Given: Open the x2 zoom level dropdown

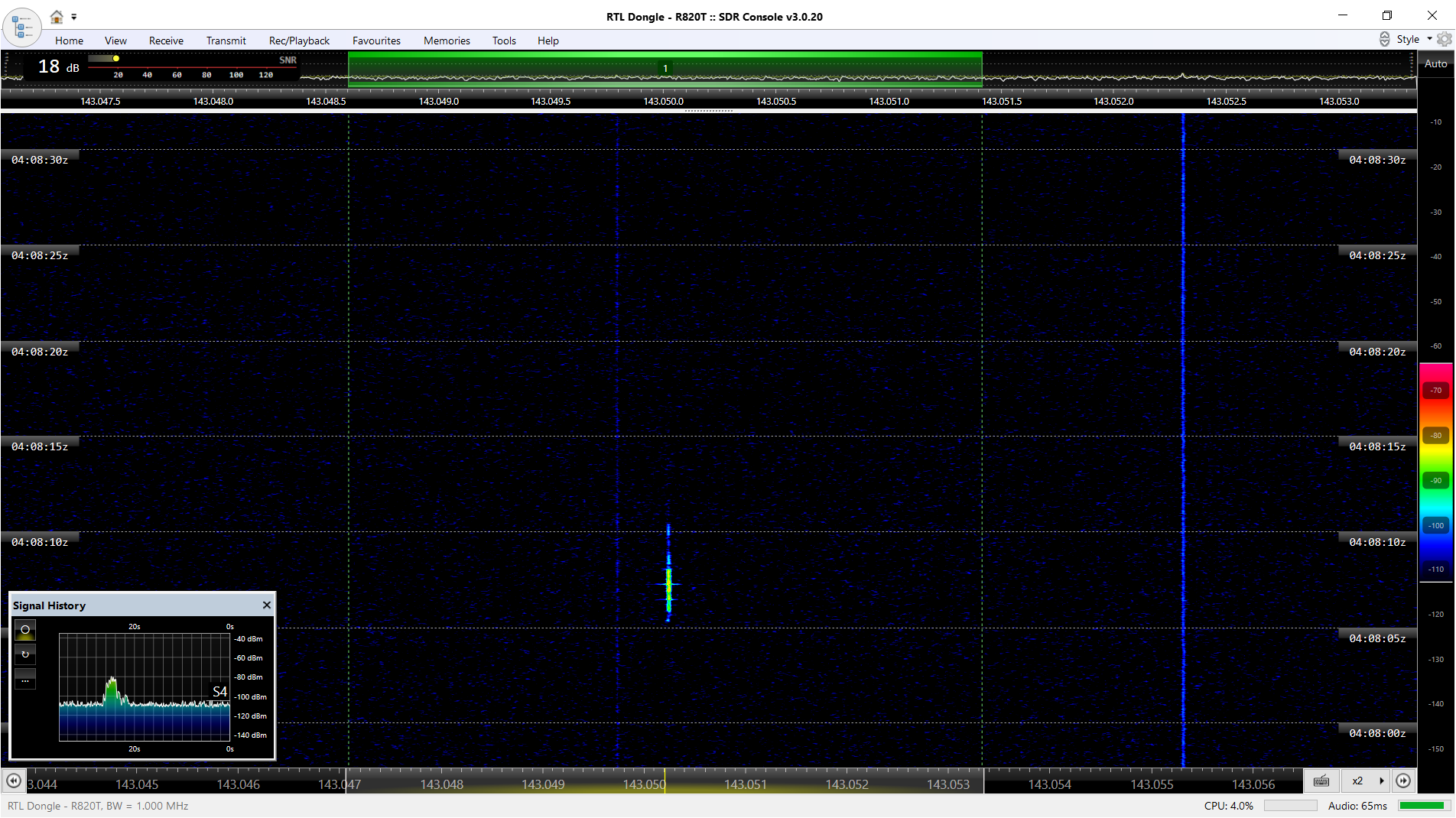Looking at the screenshot, I should point(1367,781).
